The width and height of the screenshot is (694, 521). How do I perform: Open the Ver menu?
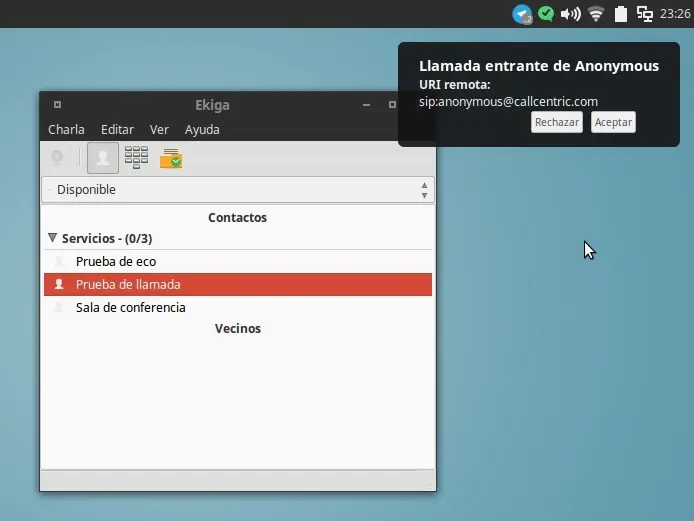[159, 130]
